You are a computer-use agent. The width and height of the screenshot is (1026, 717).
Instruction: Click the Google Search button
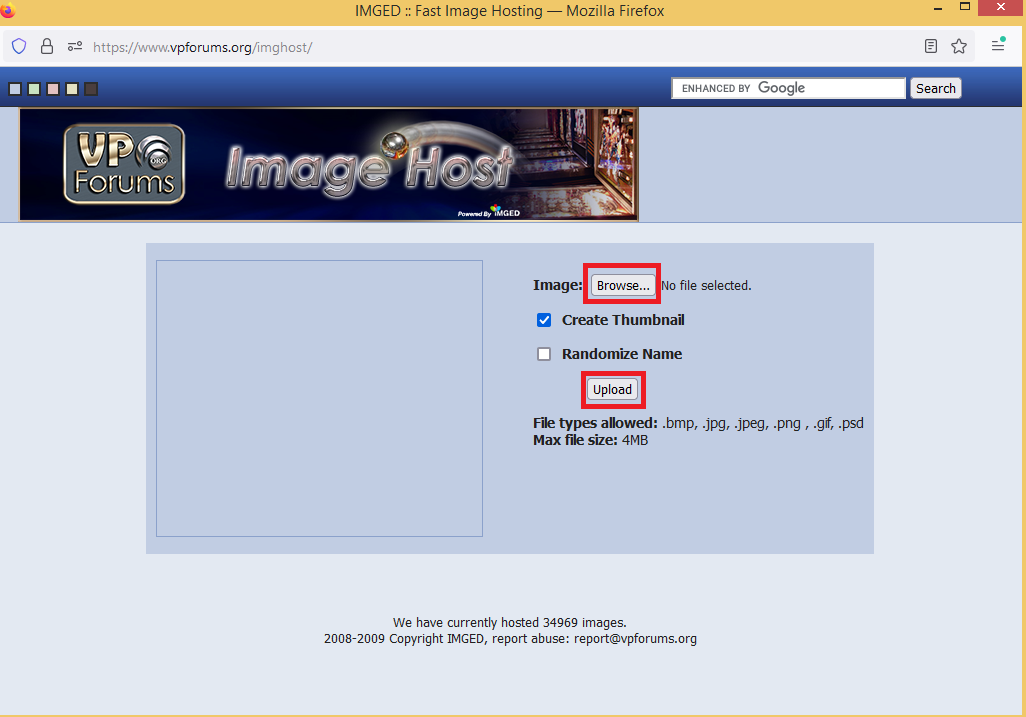pos(935,88)
